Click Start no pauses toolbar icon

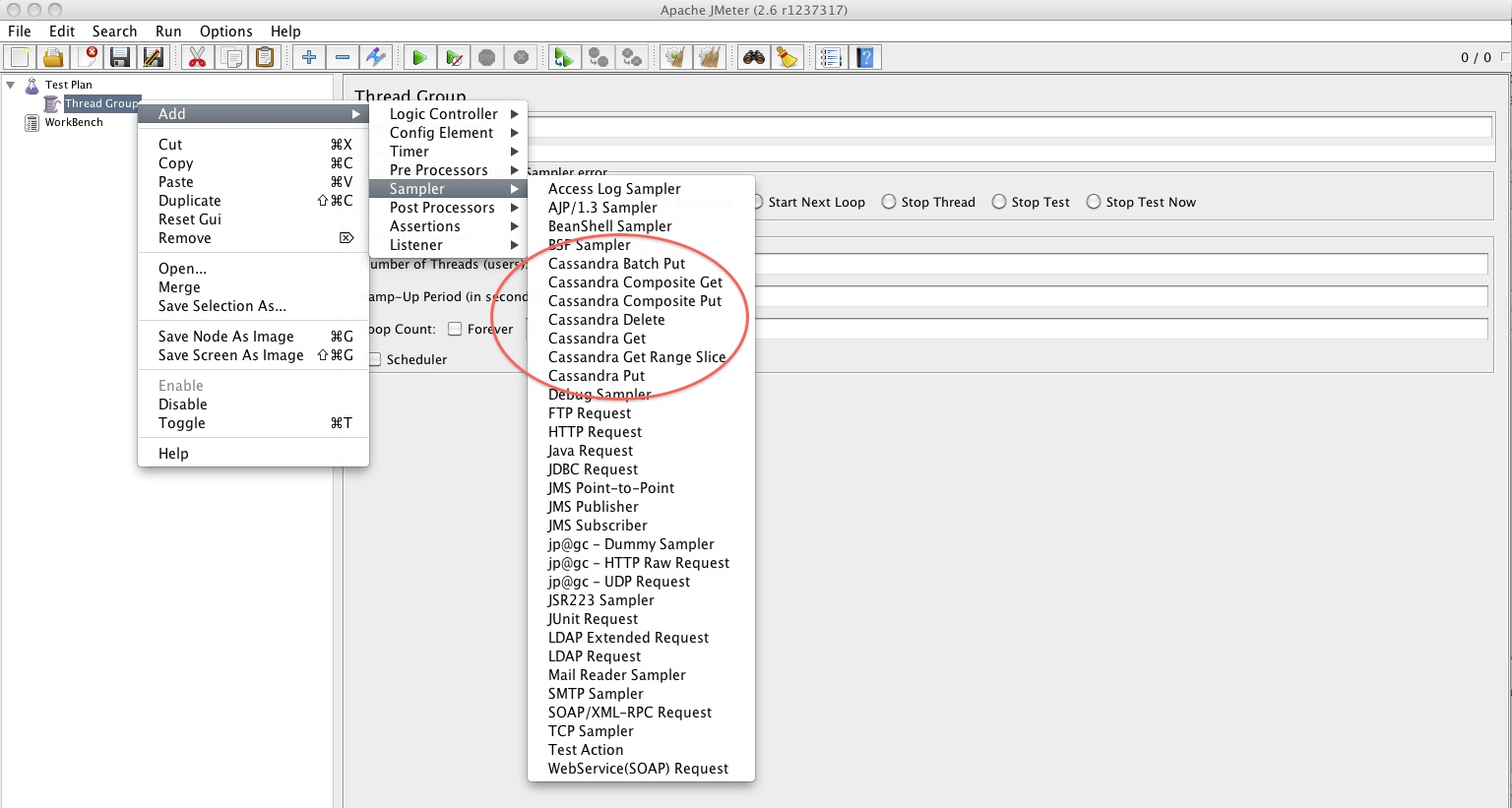pos(453,57)
